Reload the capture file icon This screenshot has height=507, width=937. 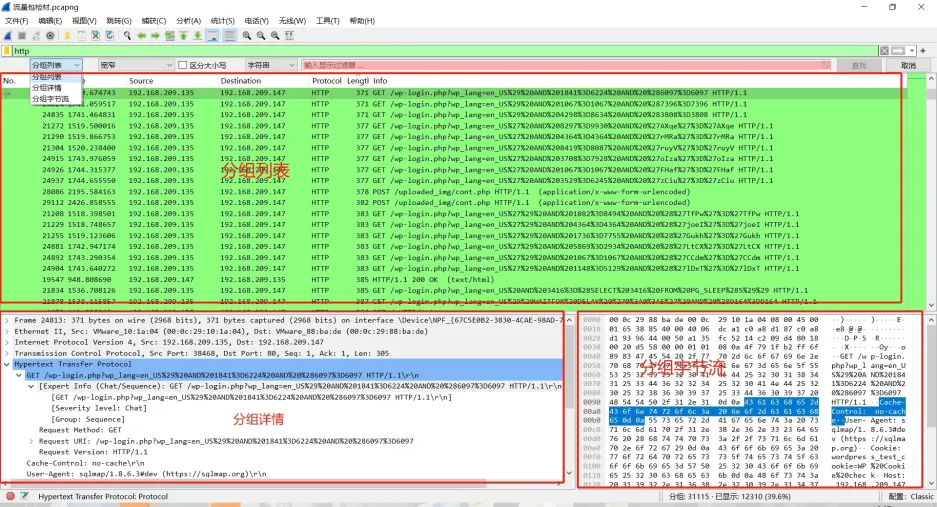coord(109,36)
